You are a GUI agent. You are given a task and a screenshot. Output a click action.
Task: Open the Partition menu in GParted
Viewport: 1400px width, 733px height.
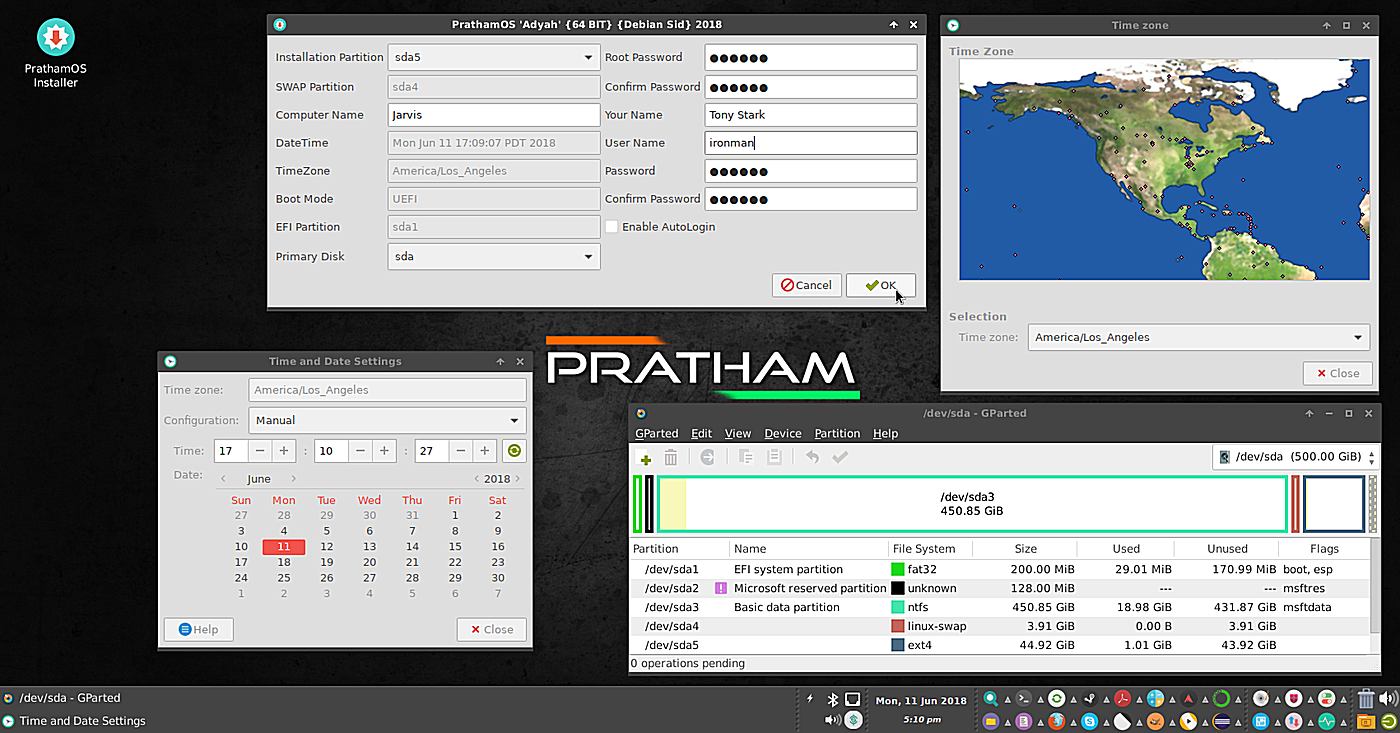pos(837,434)
